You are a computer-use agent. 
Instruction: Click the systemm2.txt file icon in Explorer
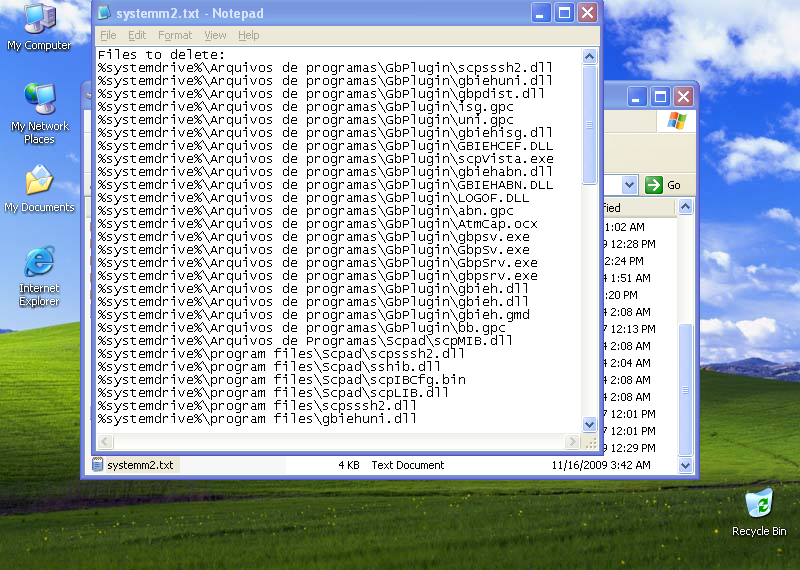coord(97,465)
